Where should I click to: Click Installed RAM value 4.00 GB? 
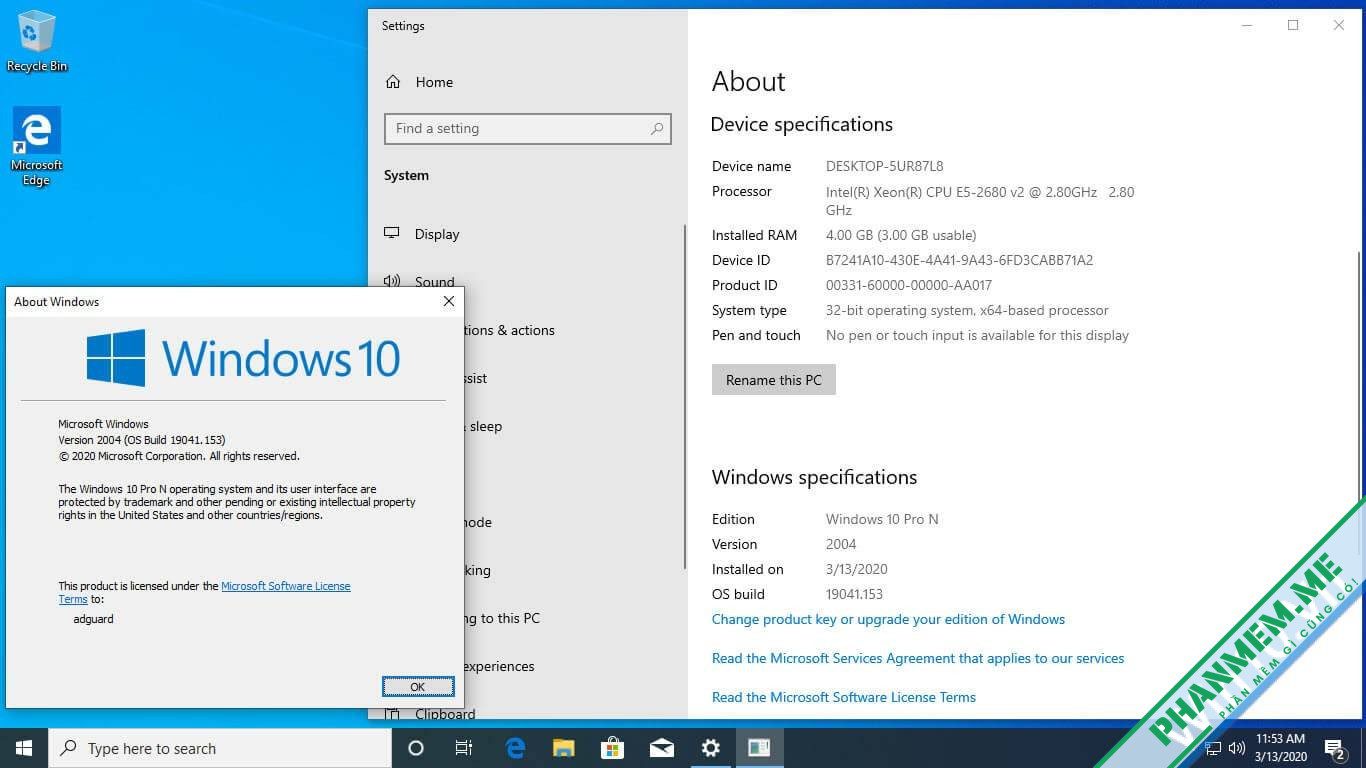tap(901, 235)
